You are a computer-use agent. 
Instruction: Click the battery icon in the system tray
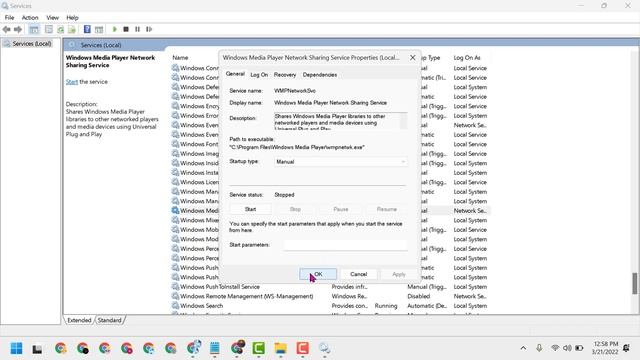point(579,348)
